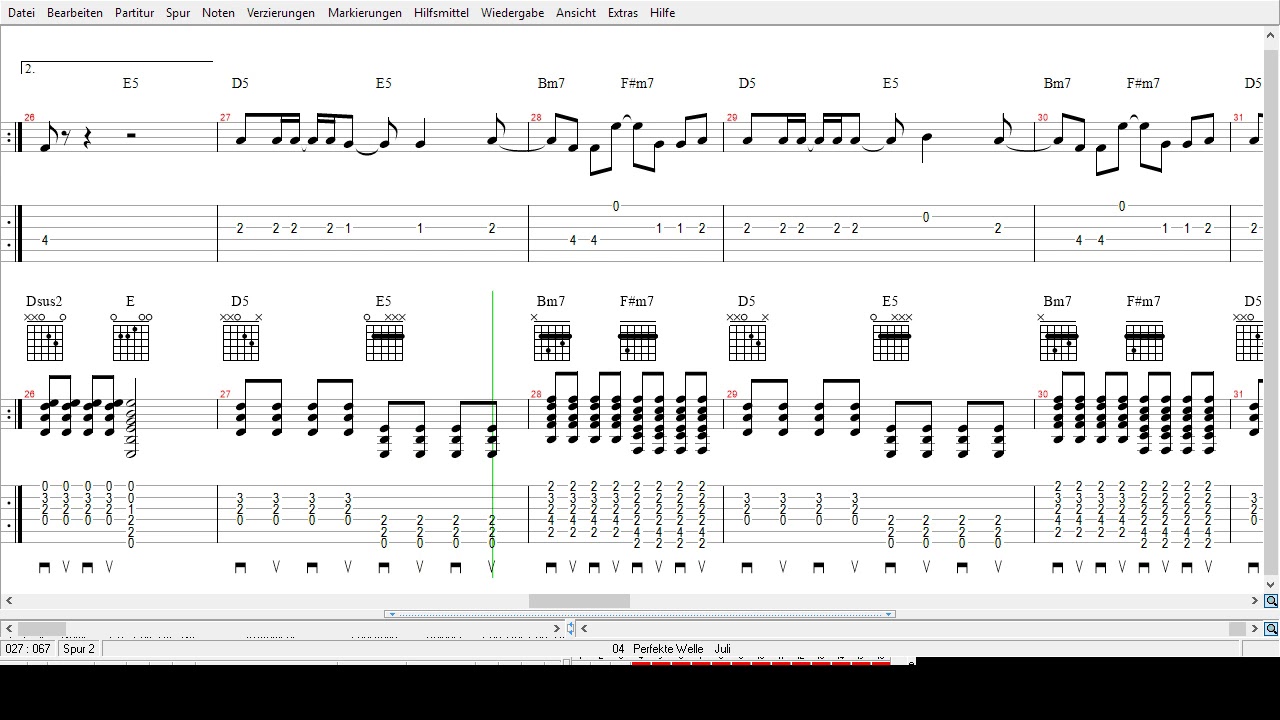Select the Bm7 chord diagram in measure 28
Viewport: 1280px width, 720px height.
551,337
